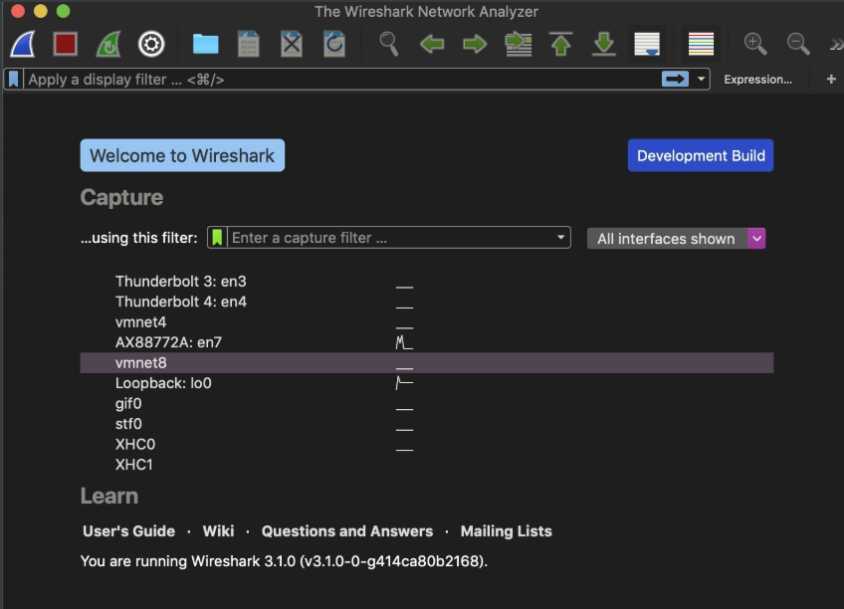Open the All interfaces shown dropdown
The height and width of the screenshot is (609, 844).
tap(676, 239)
